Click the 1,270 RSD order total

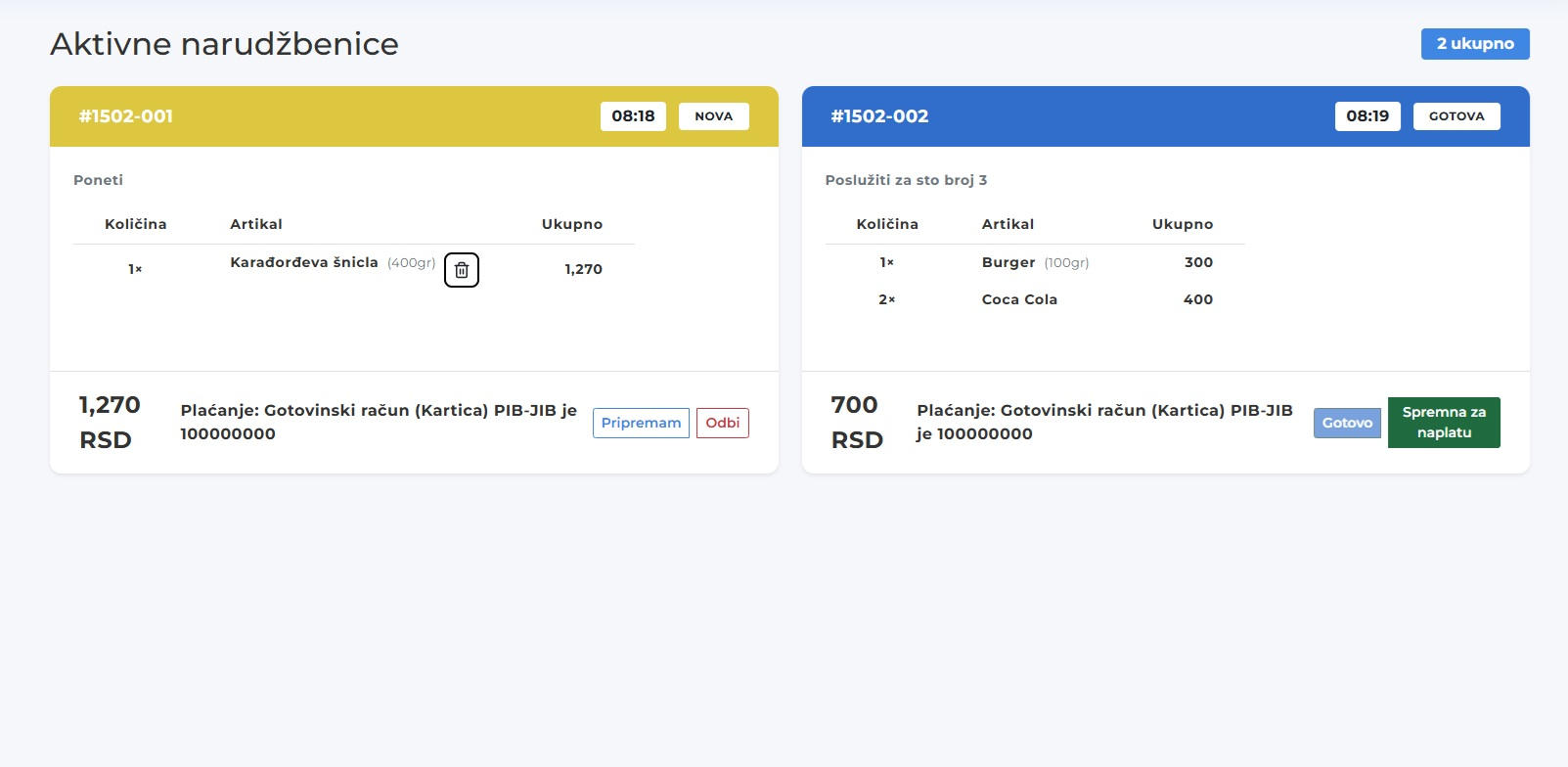(x=110, y=423)
